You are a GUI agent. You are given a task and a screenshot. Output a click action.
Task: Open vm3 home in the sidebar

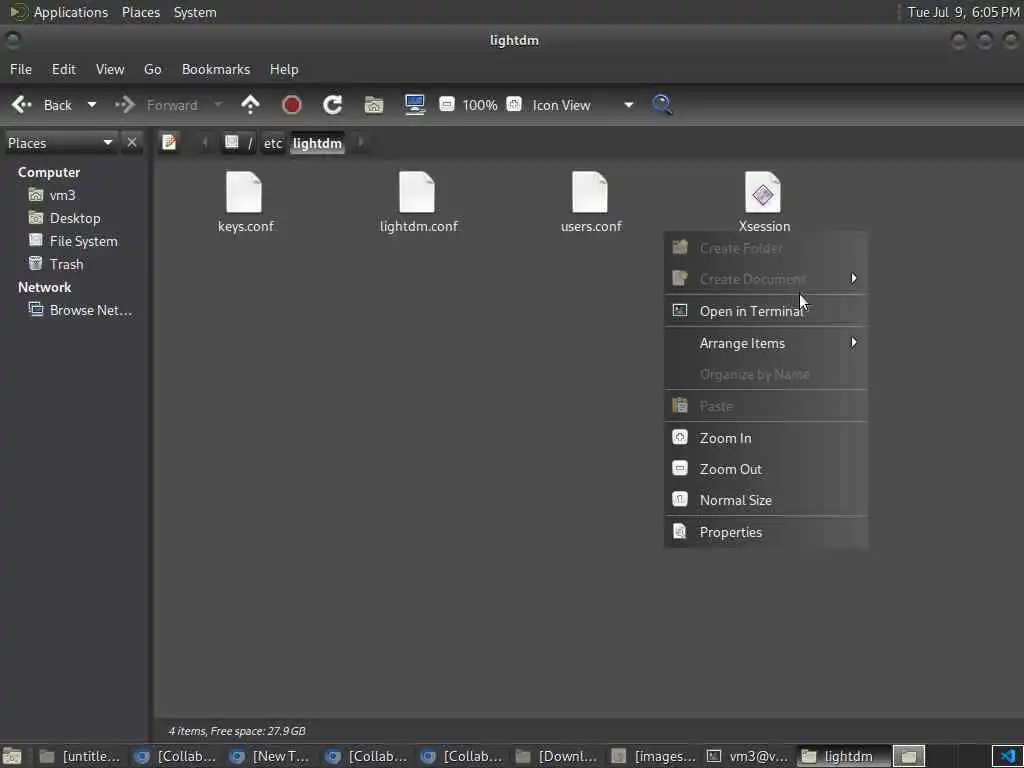tap(52, 195)
